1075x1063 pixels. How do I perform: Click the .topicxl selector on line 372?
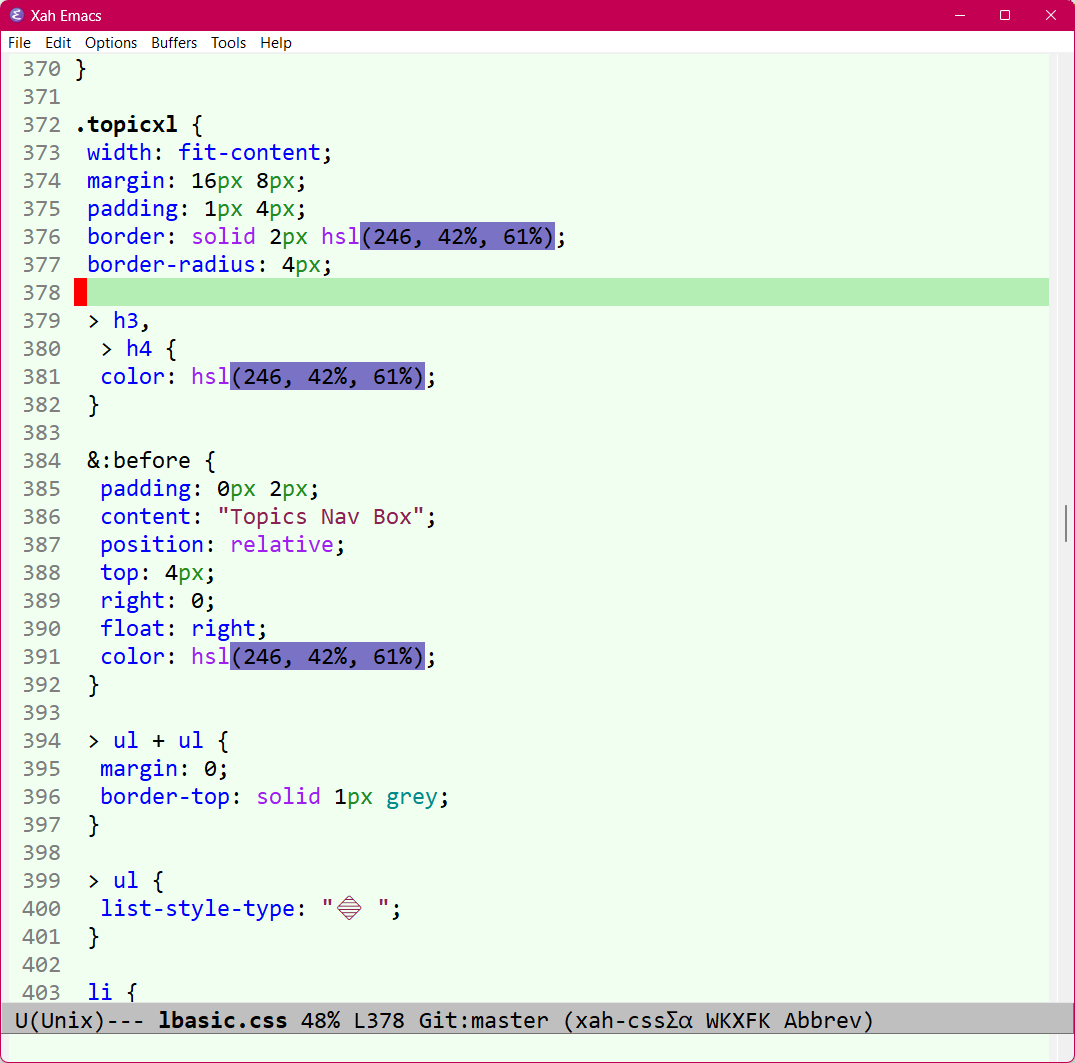(x=126, y=125)
